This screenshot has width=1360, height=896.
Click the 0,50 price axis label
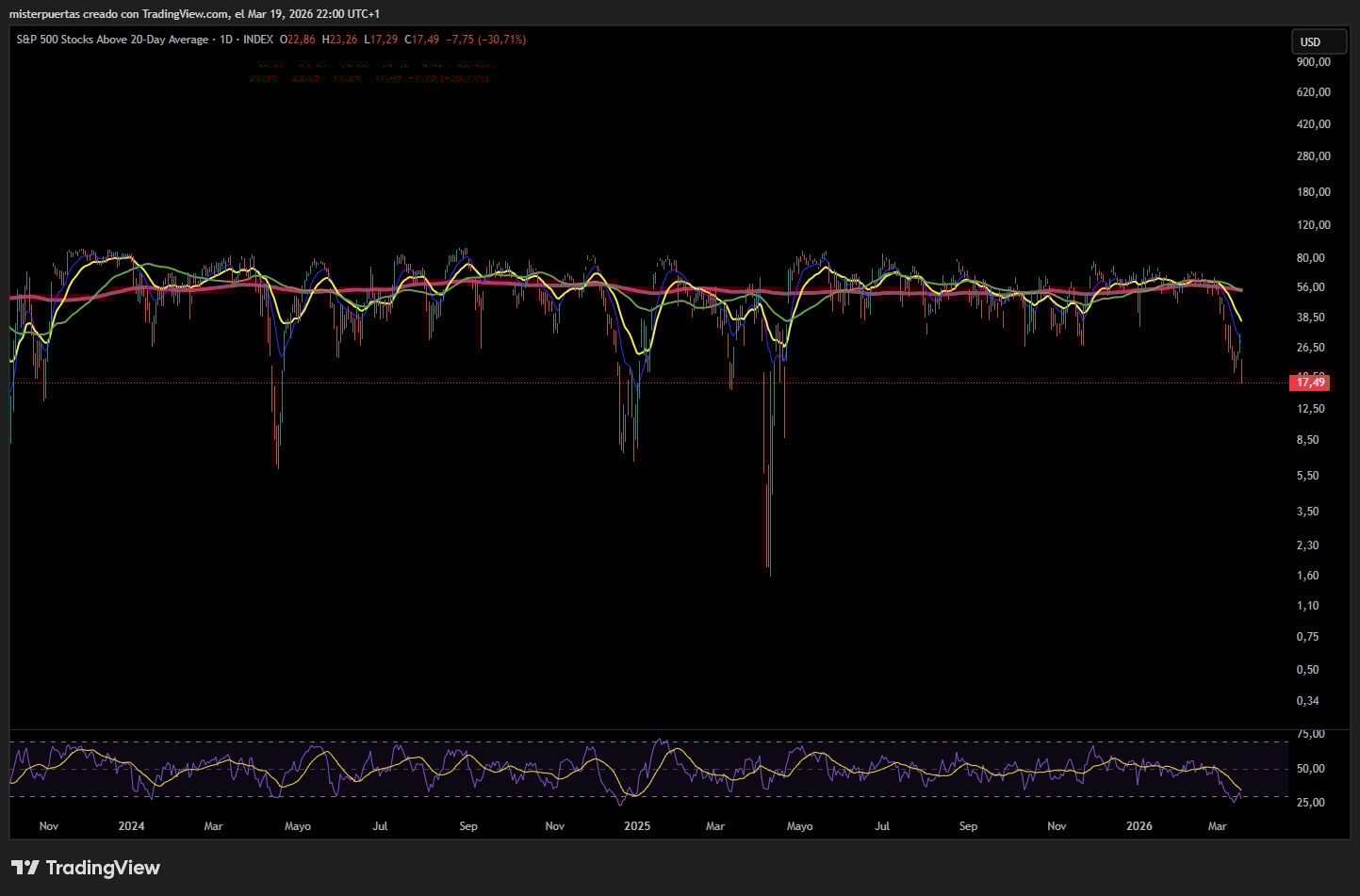1308,670
